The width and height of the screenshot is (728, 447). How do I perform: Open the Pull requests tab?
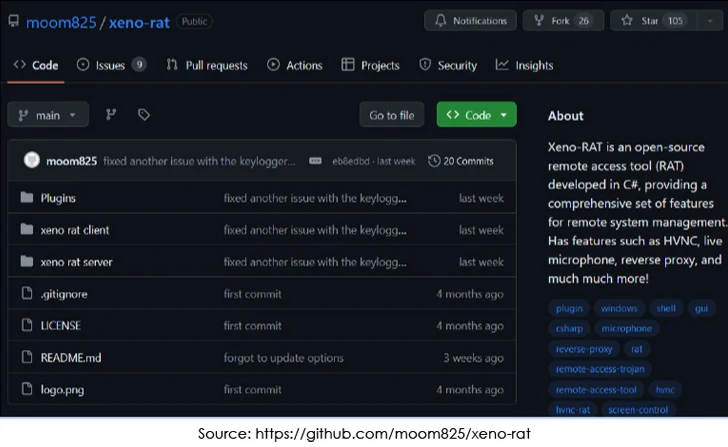(207, 65)
